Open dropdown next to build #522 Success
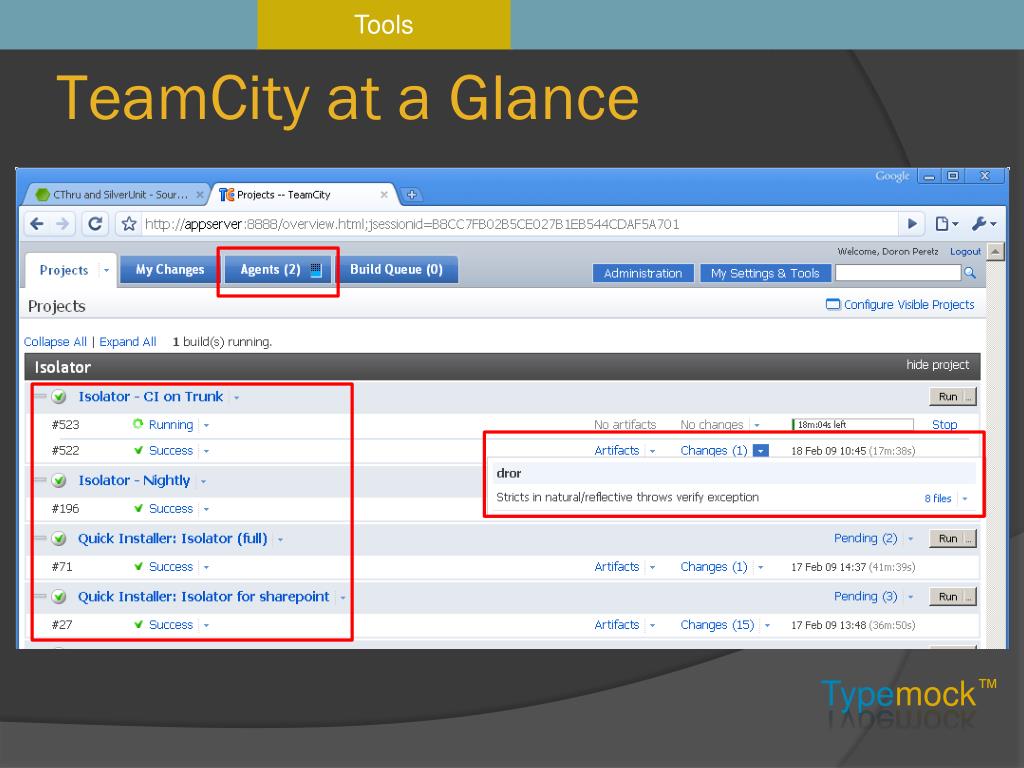 (206, 451)
